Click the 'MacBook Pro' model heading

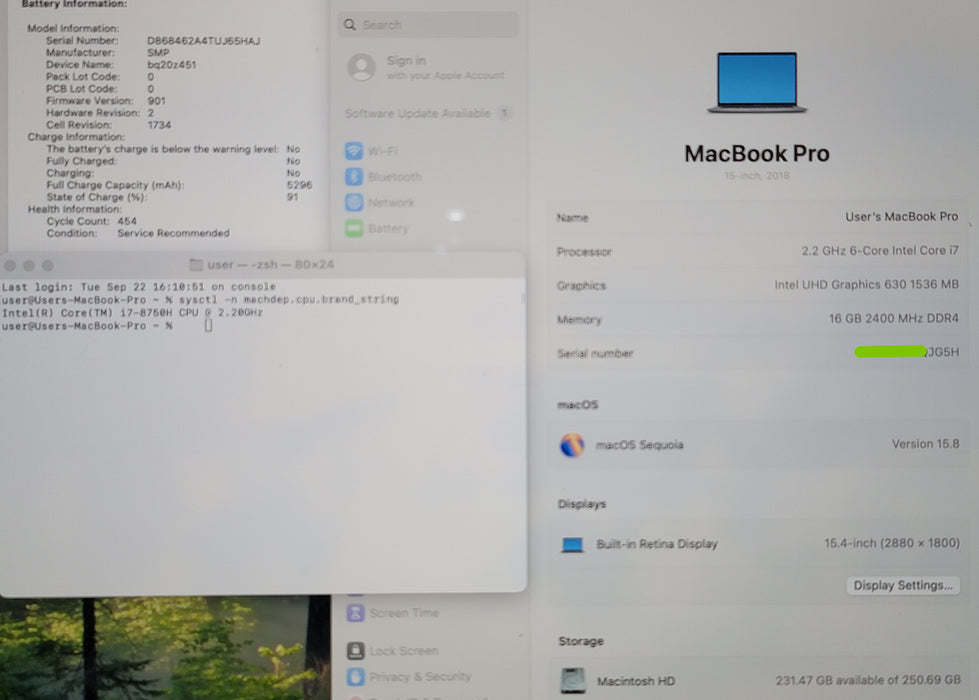tap(757, 154)
